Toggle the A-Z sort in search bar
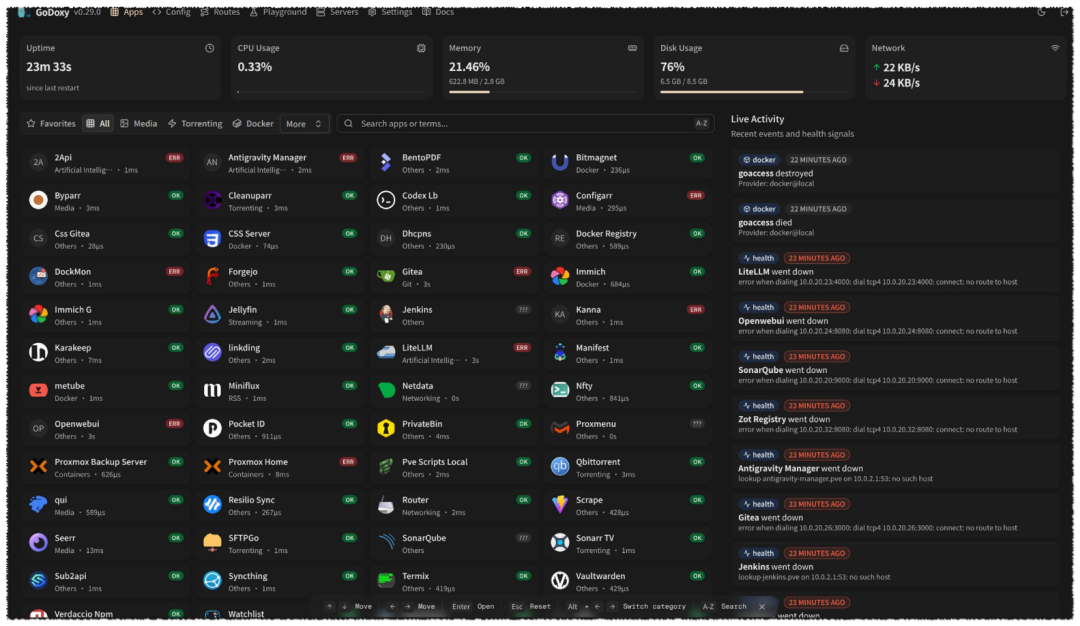 [x=701, y=123]
